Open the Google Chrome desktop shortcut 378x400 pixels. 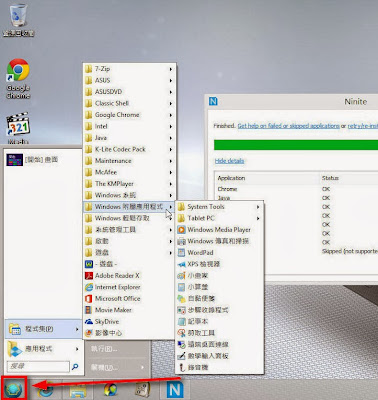coord(18,79)
